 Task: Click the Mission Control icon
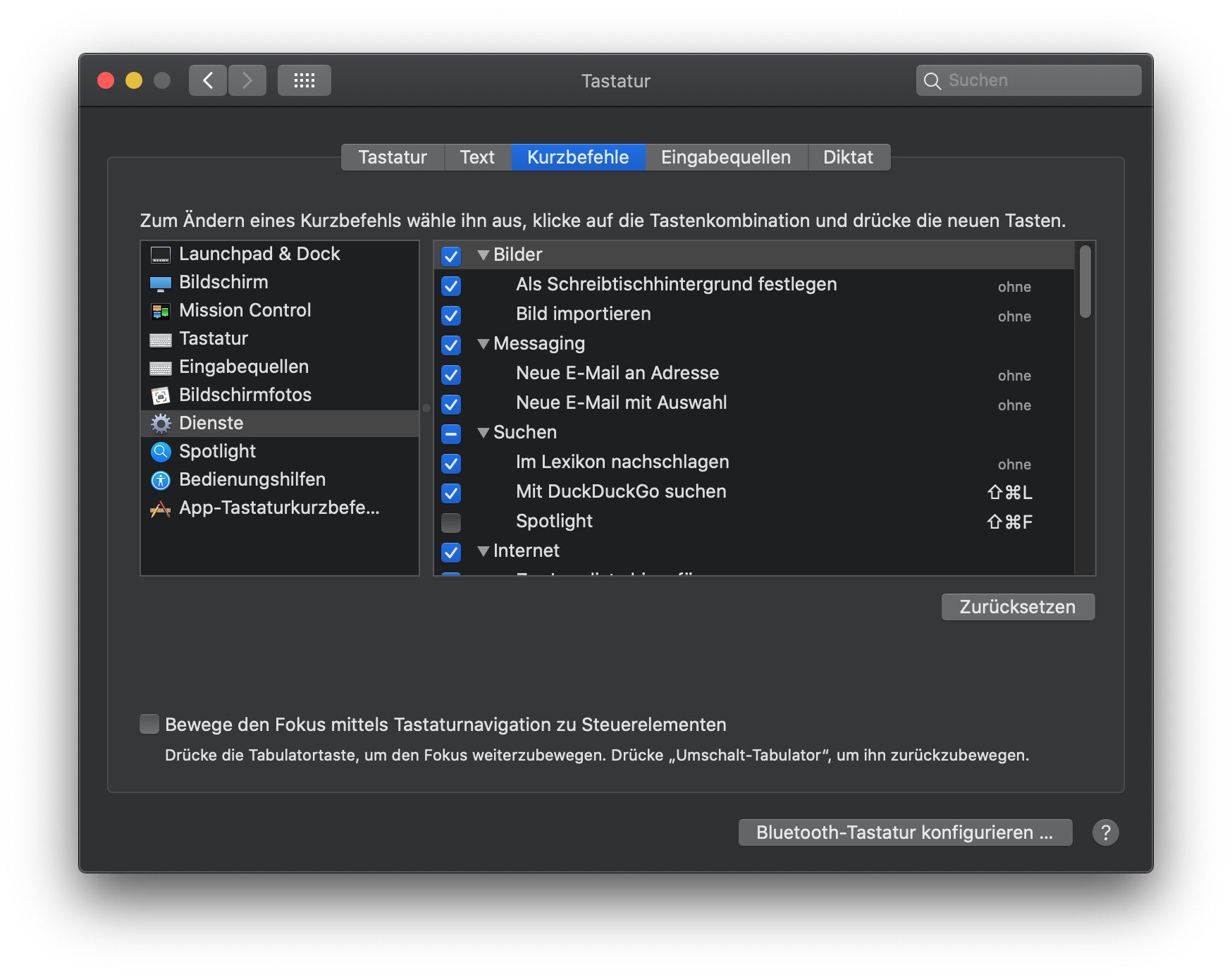[x=161, y=311]
